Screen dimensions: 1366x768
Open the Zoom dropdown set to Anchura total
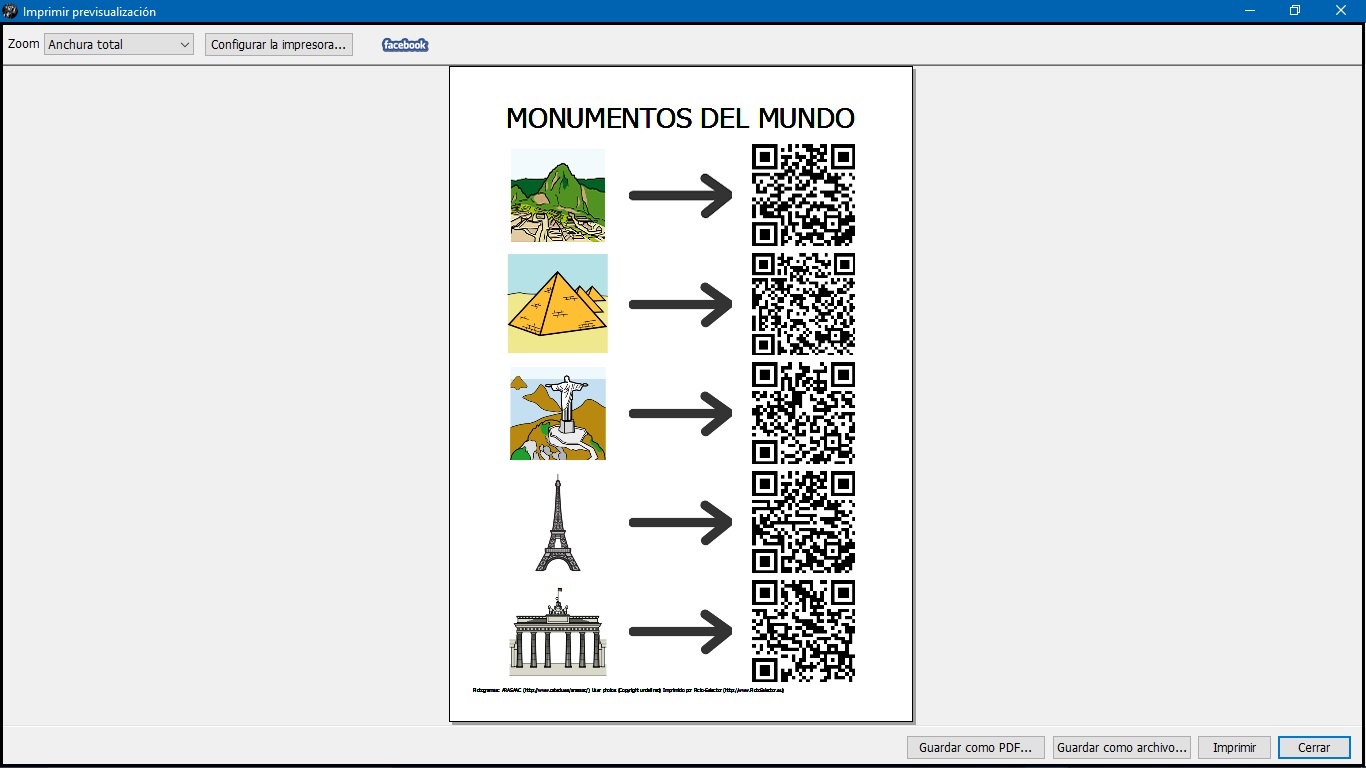[x=119, y=45]
